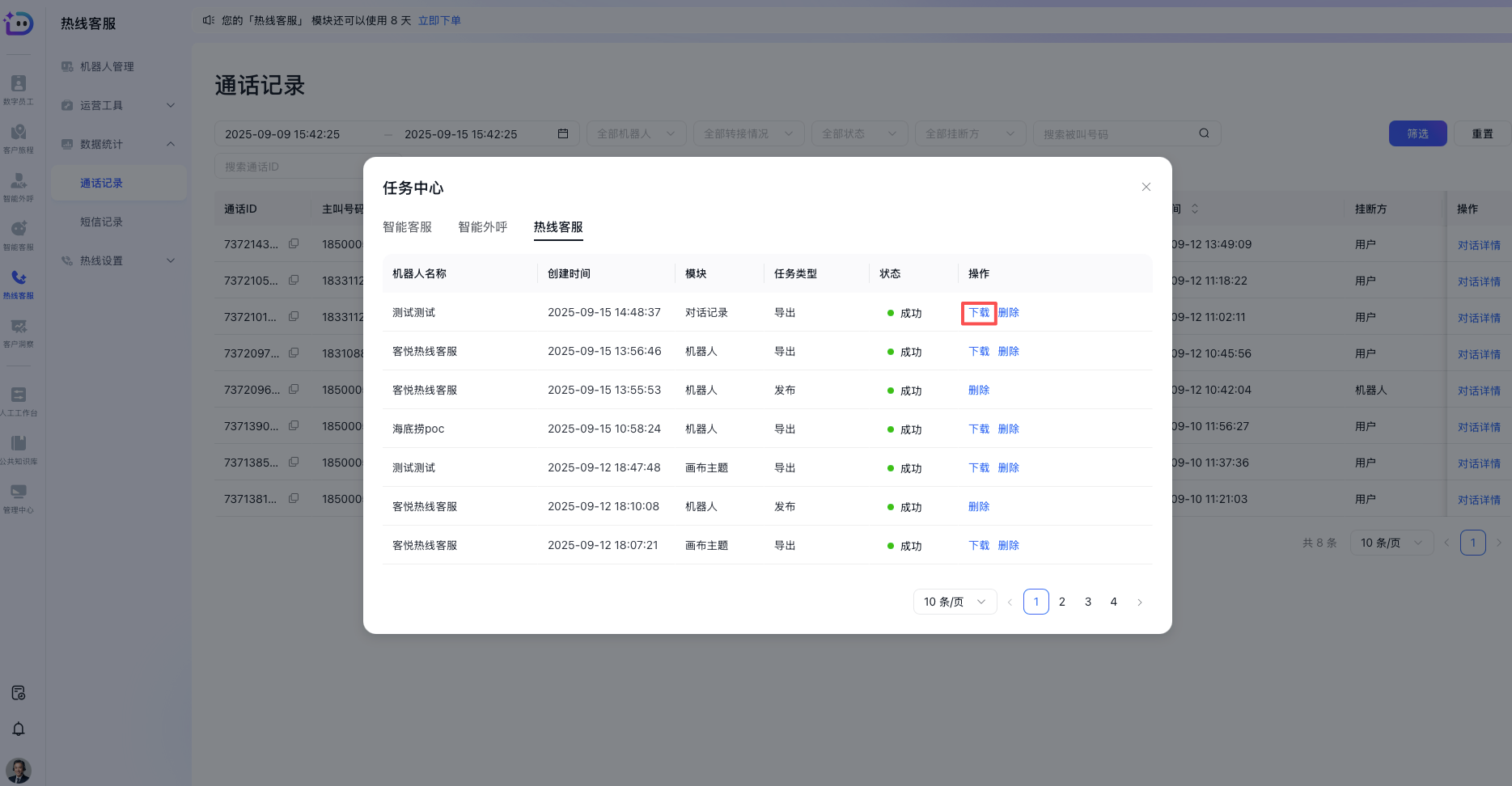Viewport: 1512px width, 786px height.
Task: Copy call ID 7372143 using its copy icon
Action: (293, 244)
